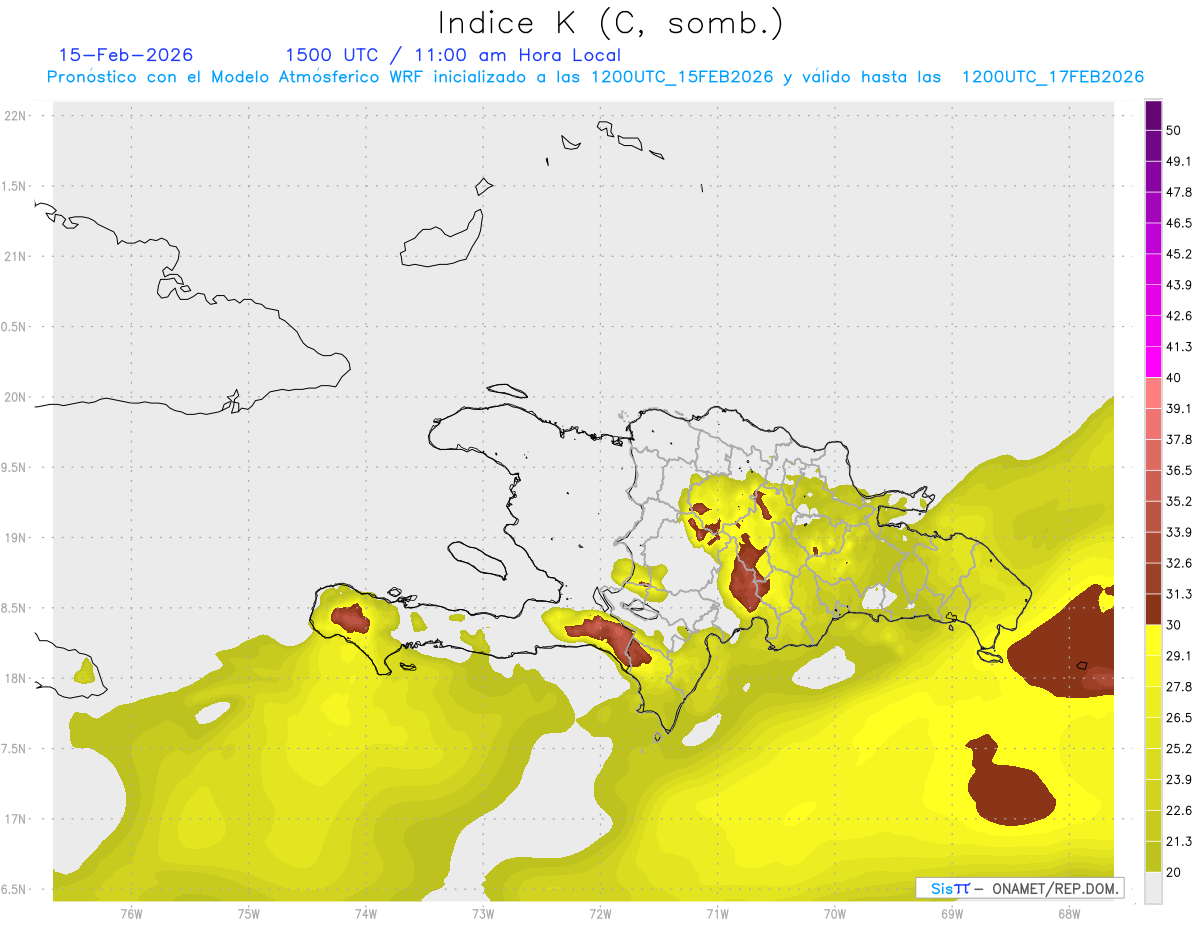Click legend value '25.2'
Viewport: 1200px width, 927px height.
point(1179,749)
